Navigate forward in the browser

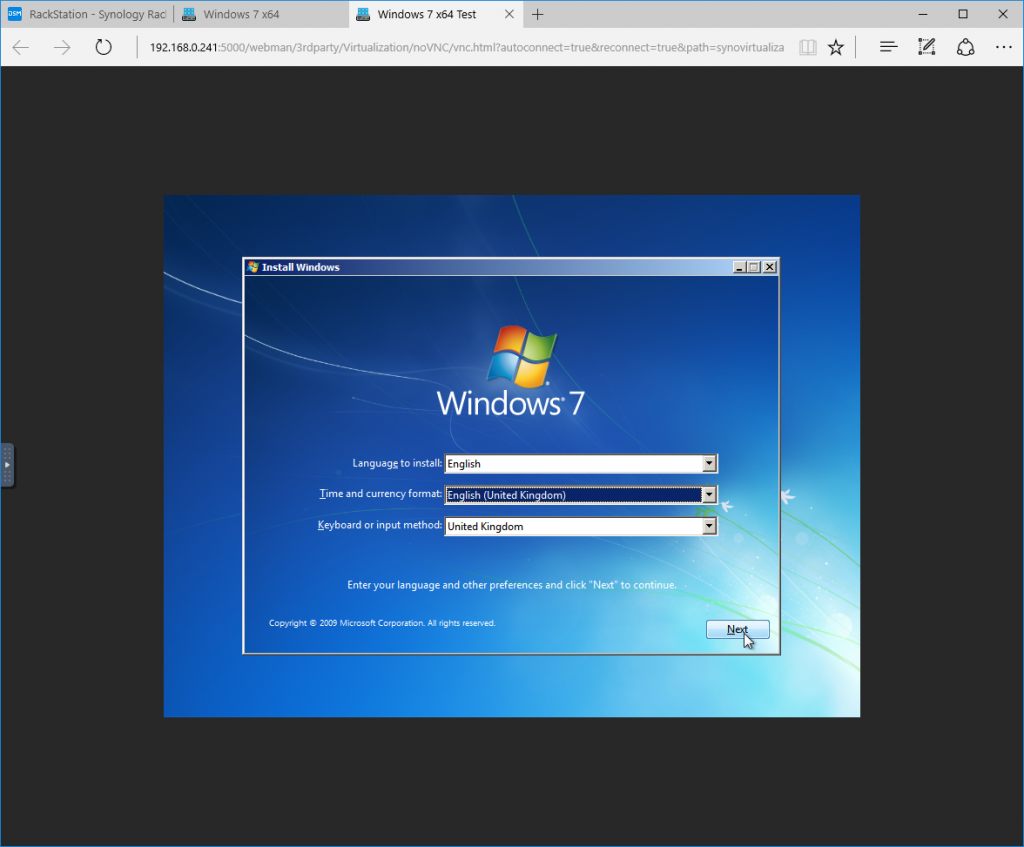click(61, 46)
